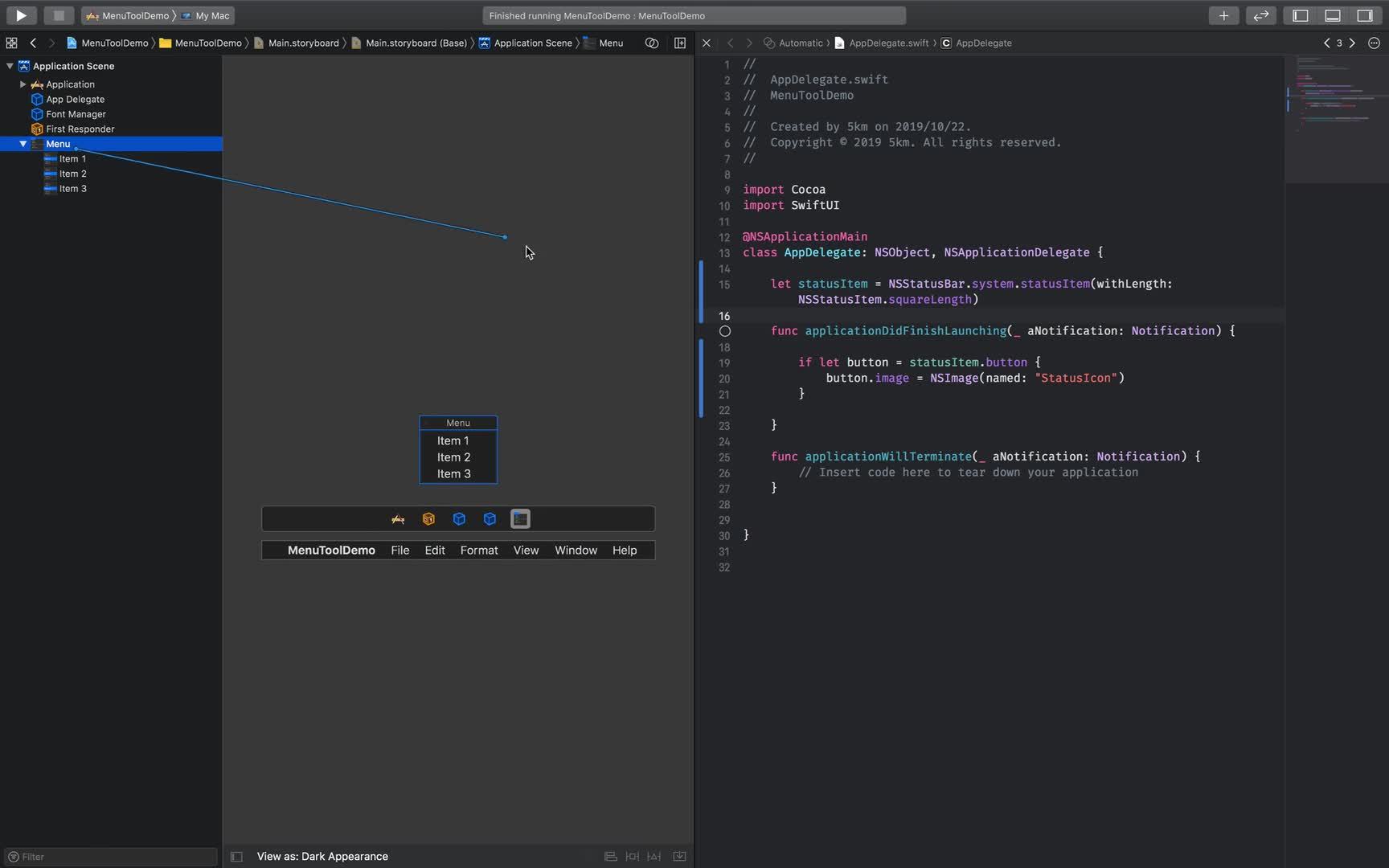Image resolution: width=1389 pixels, height=868 pixels.
Task: Click the outline Filter field
Action: point(111,857)
